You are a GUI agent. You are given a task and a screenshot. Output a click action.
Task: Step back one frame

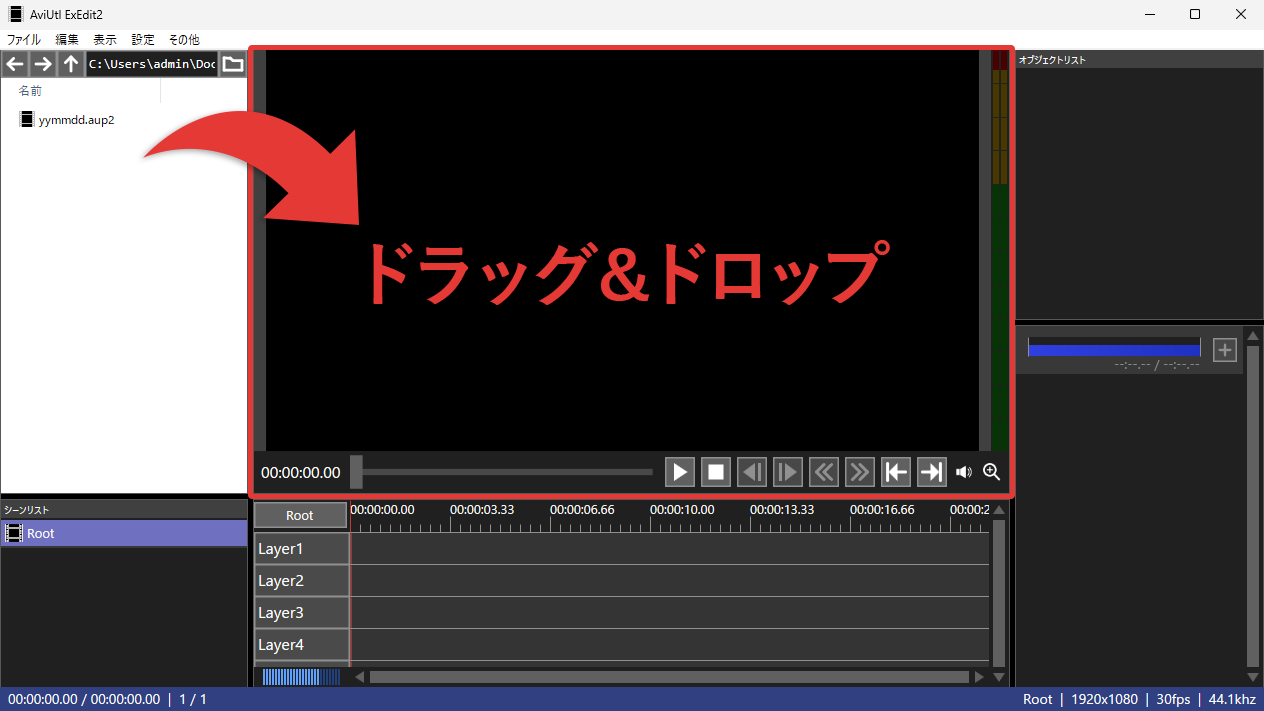coord(752,472)
